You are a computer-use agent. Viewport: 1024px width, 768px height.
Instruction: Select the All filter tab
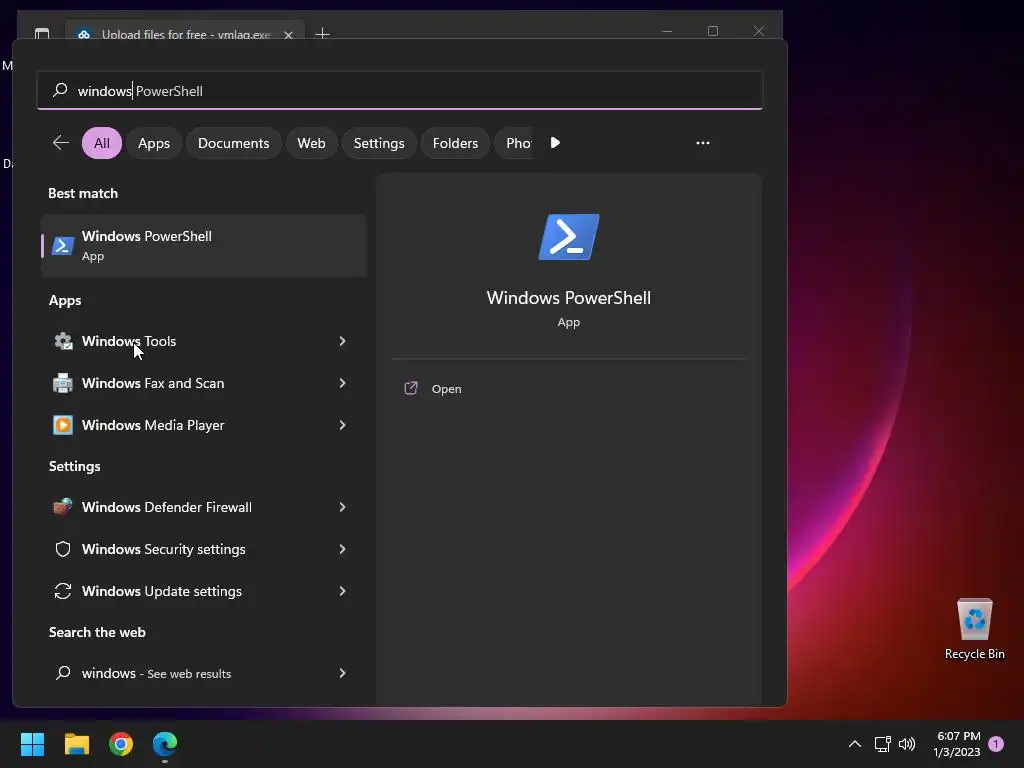pyautogui.click(x=102, y=143)
